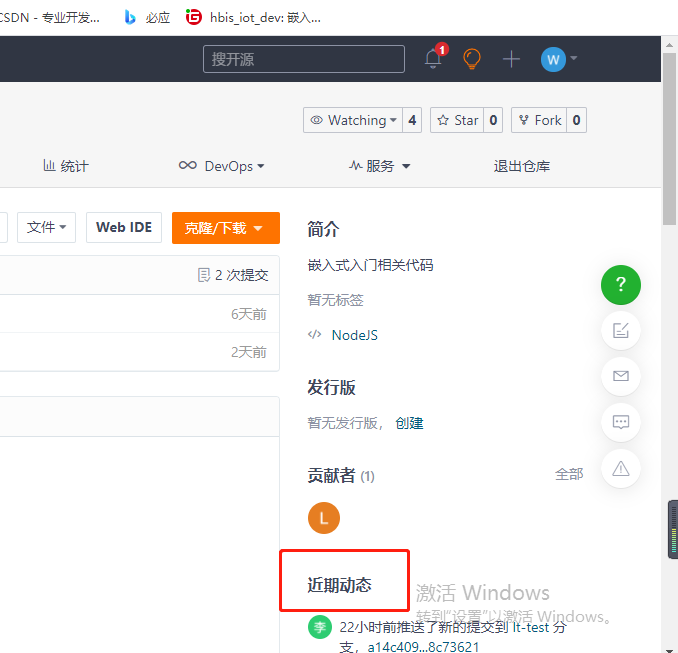
Task: Click the Fork count 0
Action: click(576, 120)
